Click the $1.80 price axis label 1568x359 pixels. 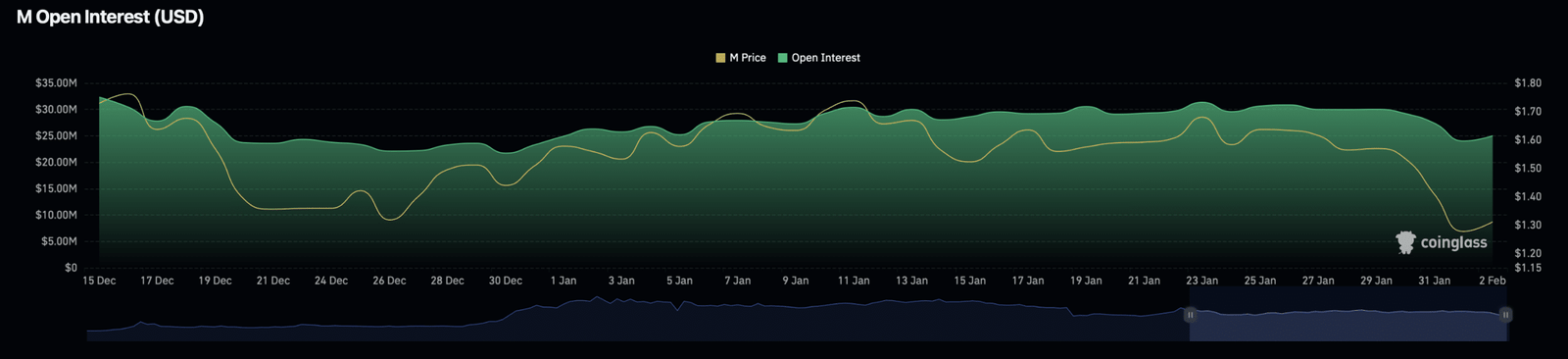point(1528,83)
